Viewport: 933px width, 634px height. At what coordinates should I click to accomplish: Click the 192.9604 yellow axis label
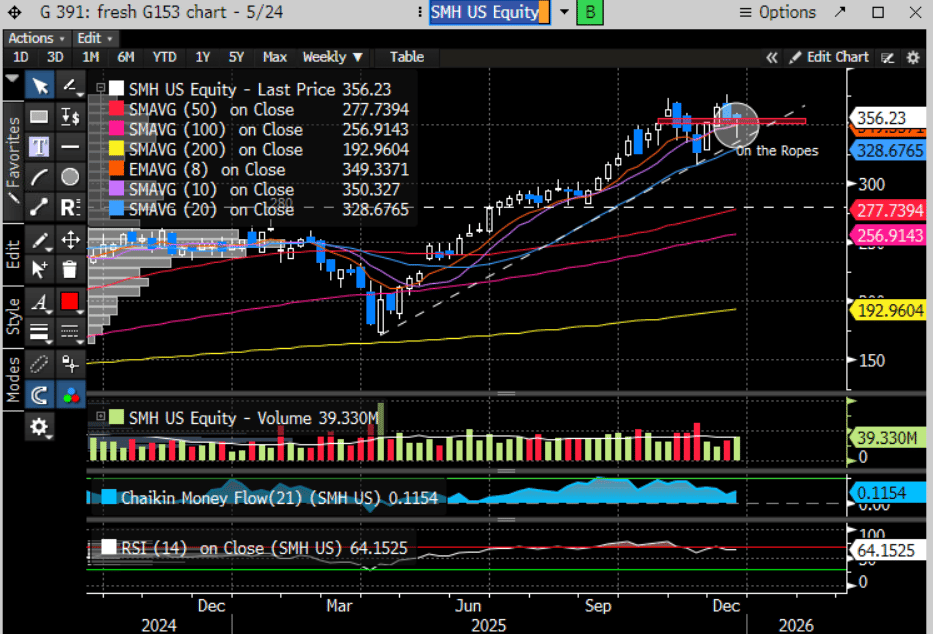tap(889, 310)
